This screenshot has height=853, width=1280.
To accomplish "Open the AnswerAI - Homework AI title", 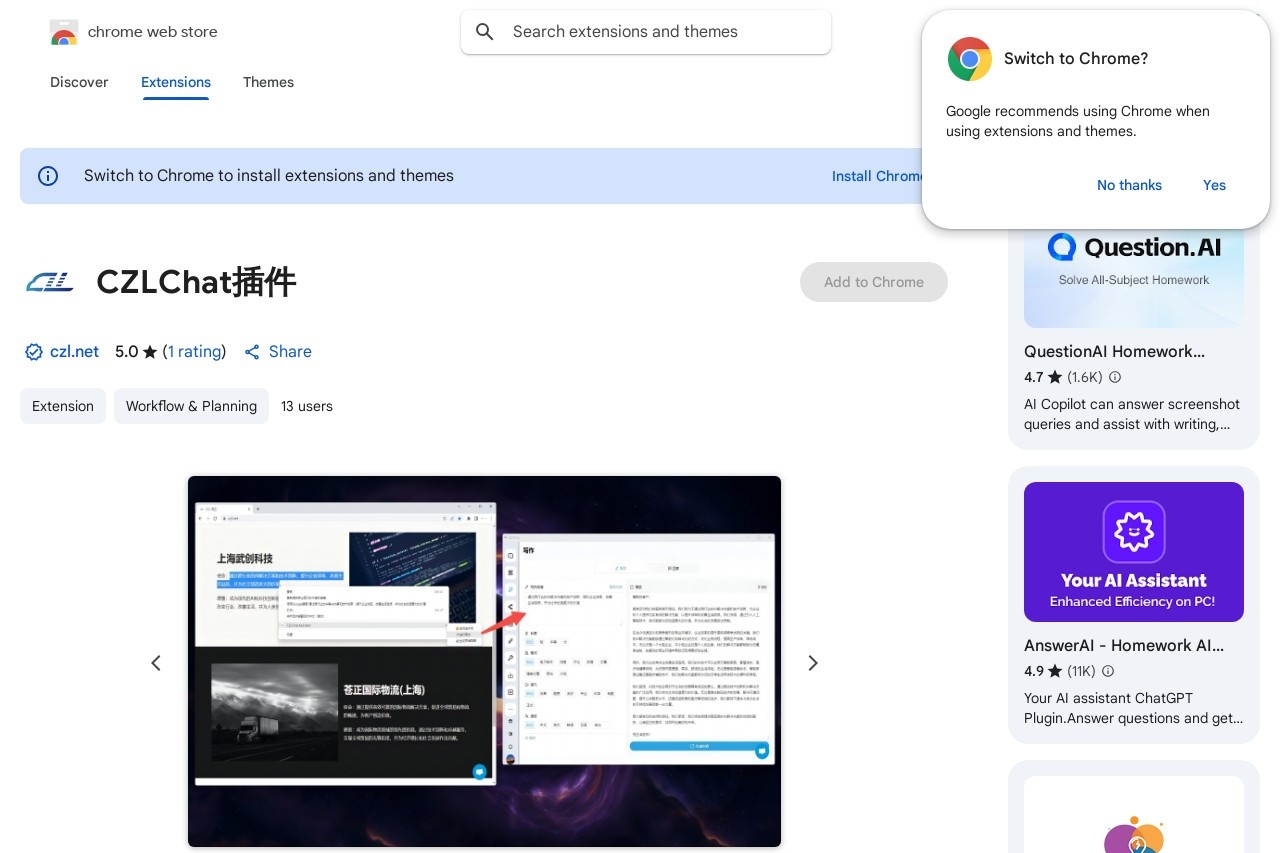I will (1124, 645).
